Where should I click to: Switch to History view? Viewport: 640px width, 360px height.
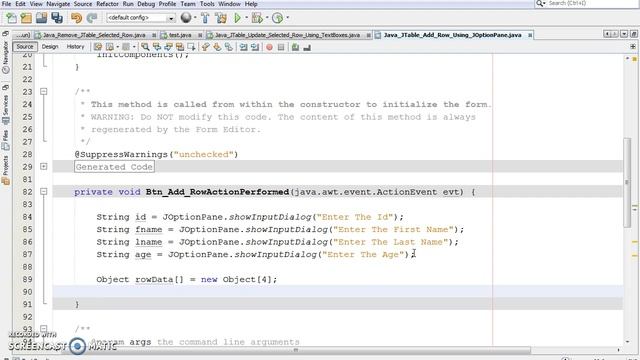point(75,47)
